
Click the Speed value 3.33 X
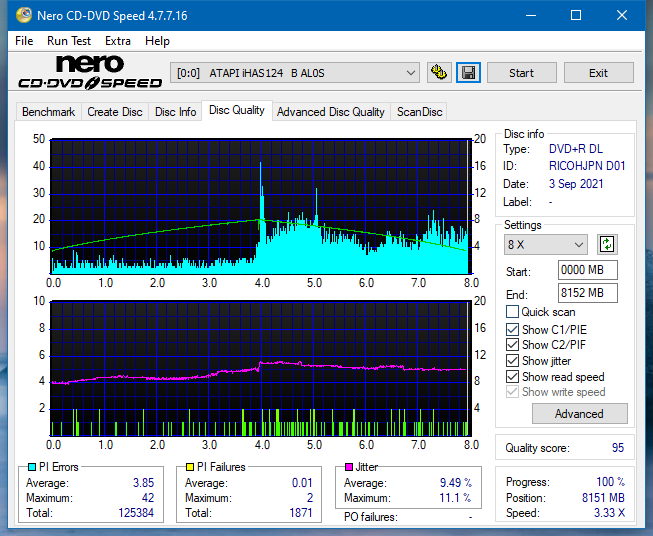point(609,513)
